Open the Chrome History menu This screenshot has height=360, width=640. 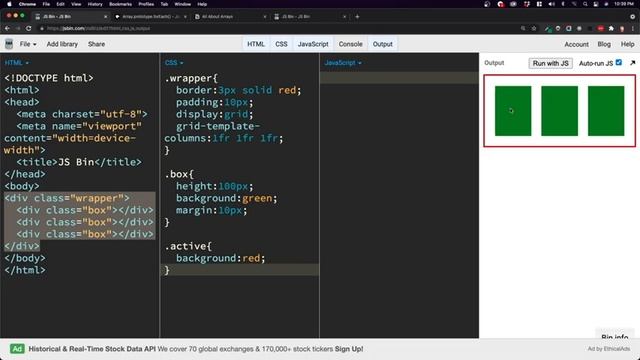click(95, 4)
